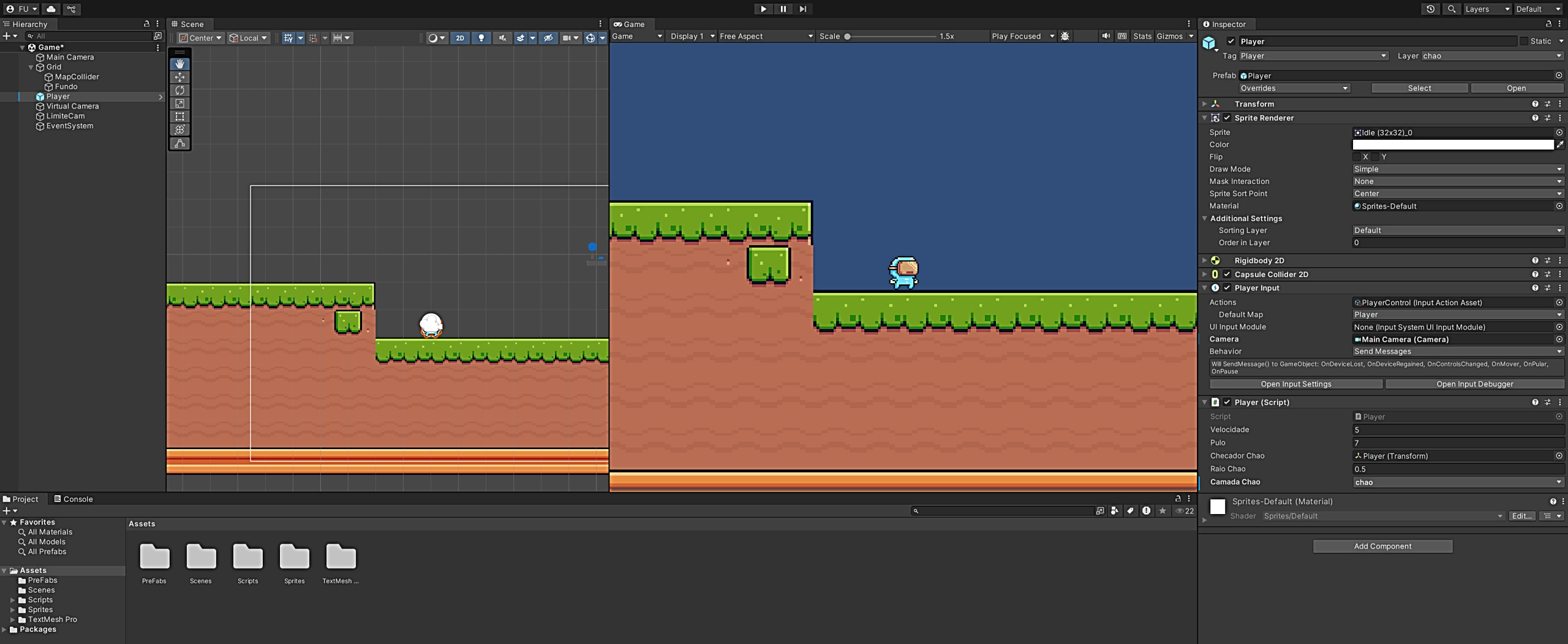Click the Add Component button

(1382, 546)
